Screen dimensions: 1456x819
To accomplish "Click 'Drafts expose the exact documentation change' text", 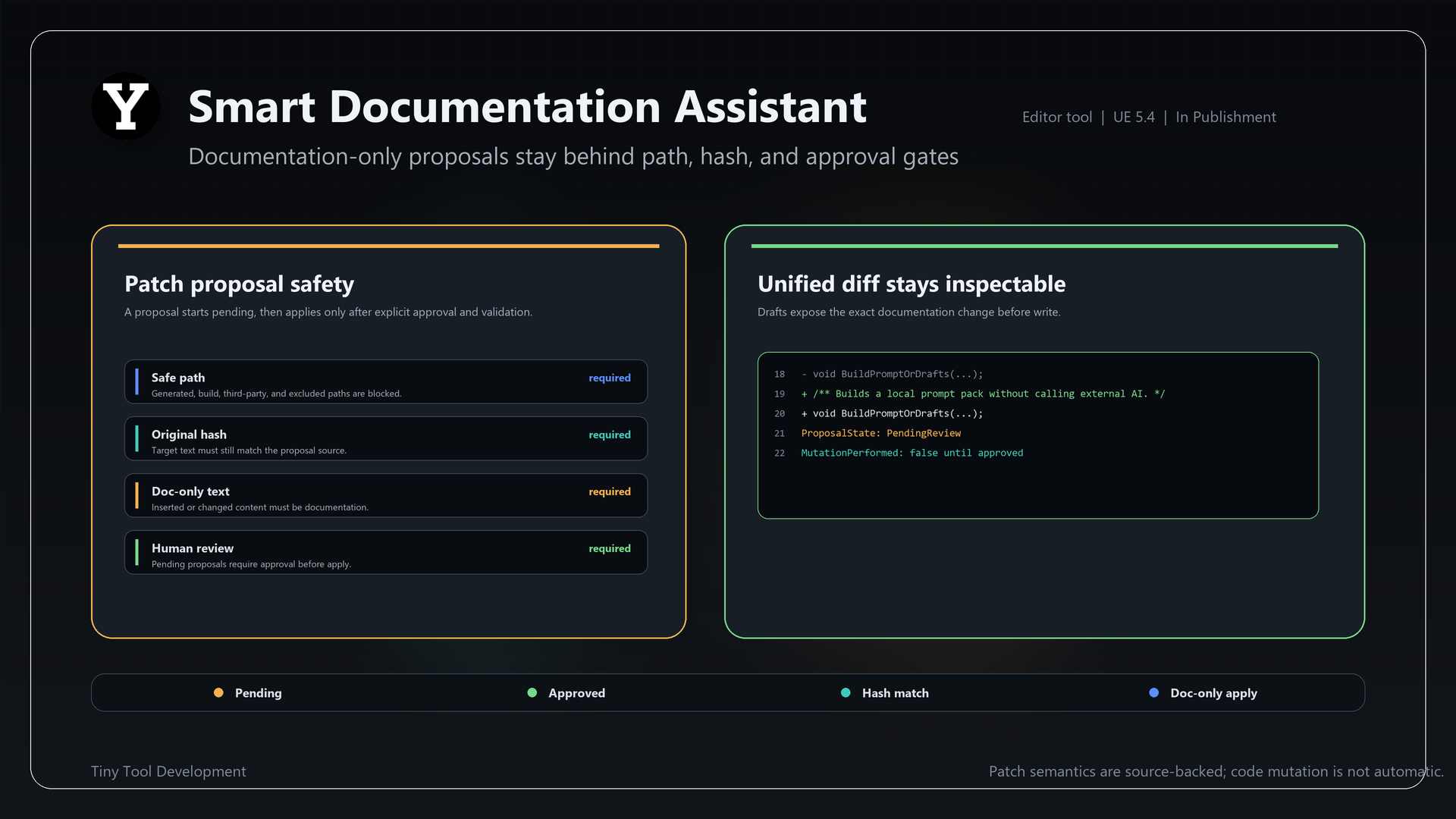I will click(x=909, y=312).
